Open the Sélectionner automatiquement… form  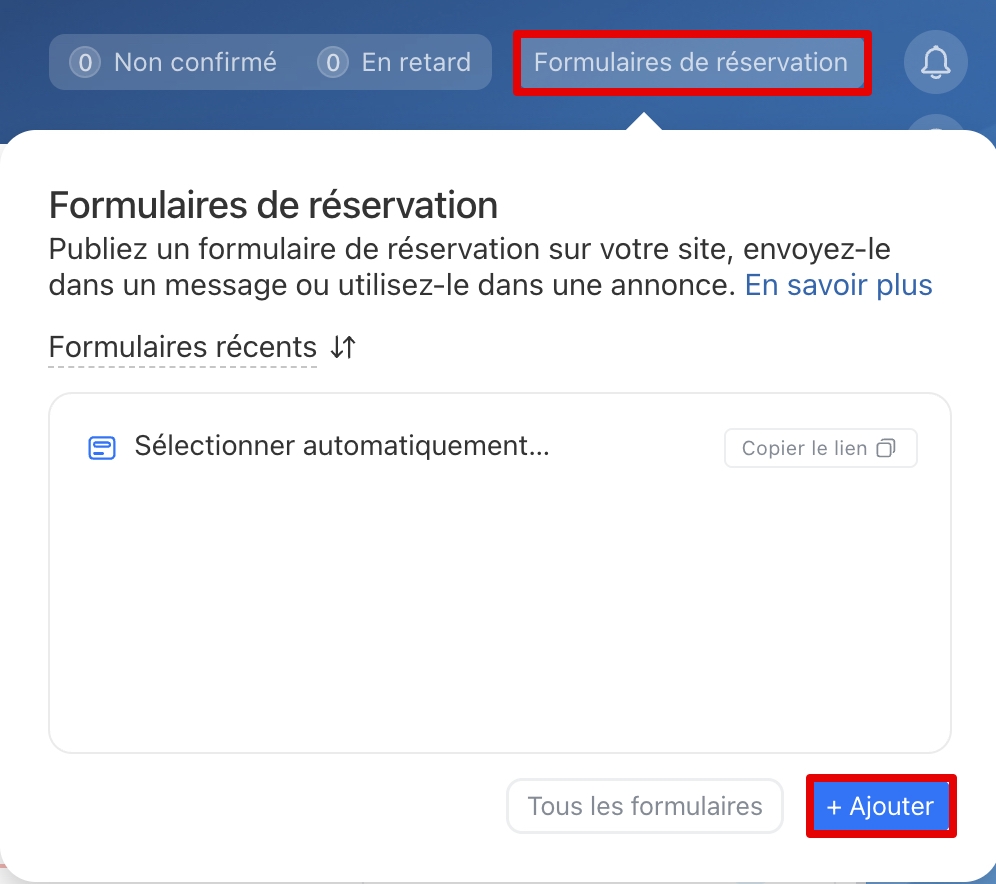342,446
